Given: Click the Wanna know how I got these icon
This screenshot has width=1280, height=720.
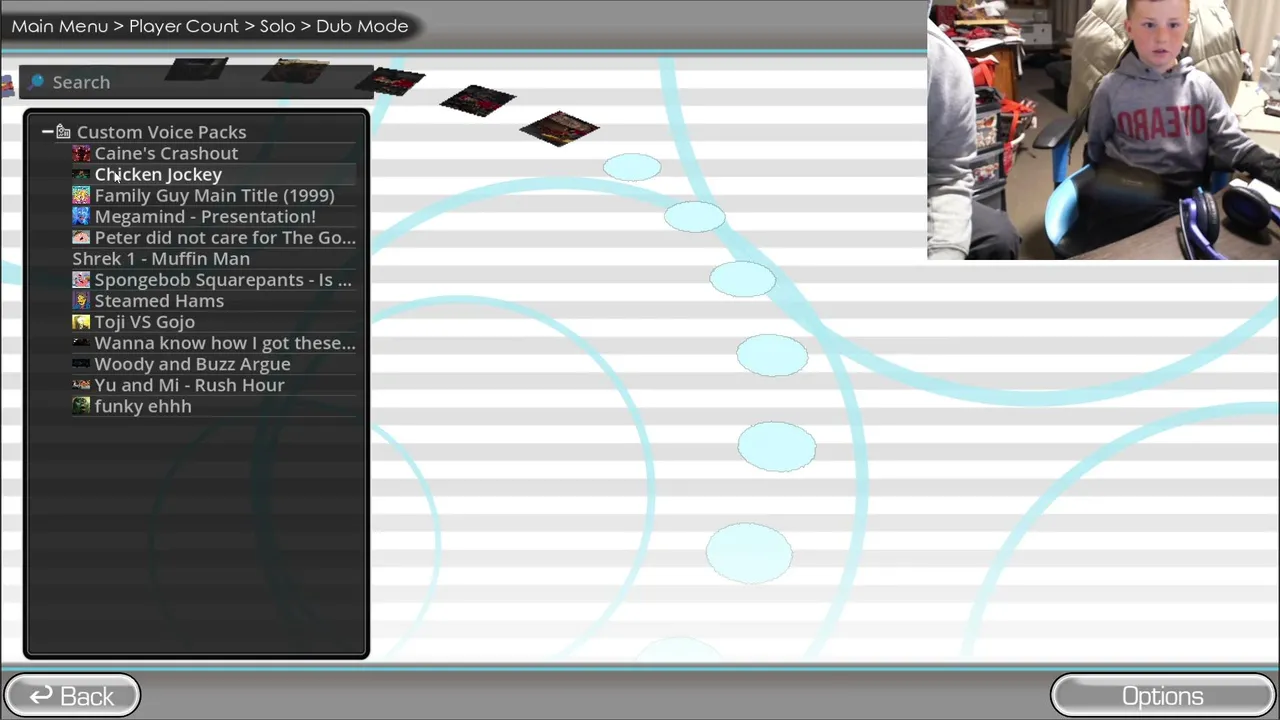Looking at the screenshot, I should (81, 343).
